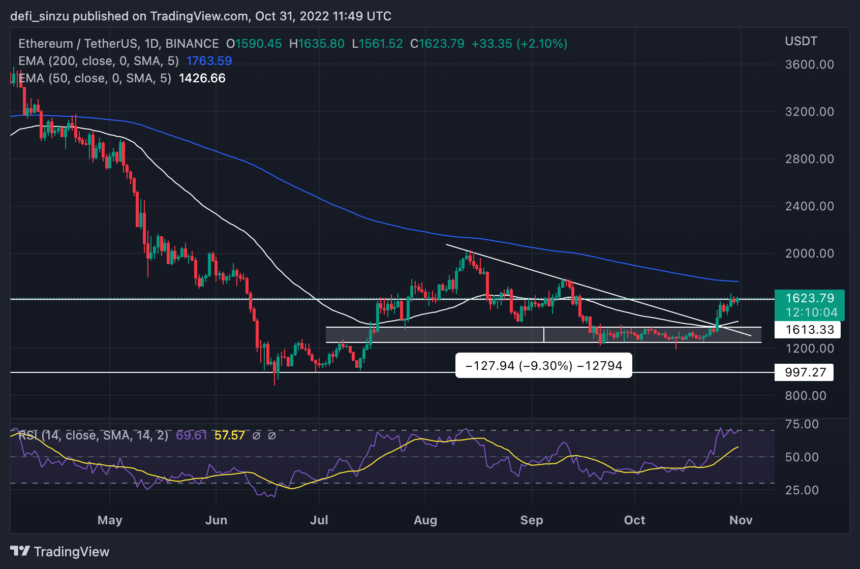This screenshot has height=569, width=860.
Task: Click the TradingView text at bottom left
Action: pos(70,551)
